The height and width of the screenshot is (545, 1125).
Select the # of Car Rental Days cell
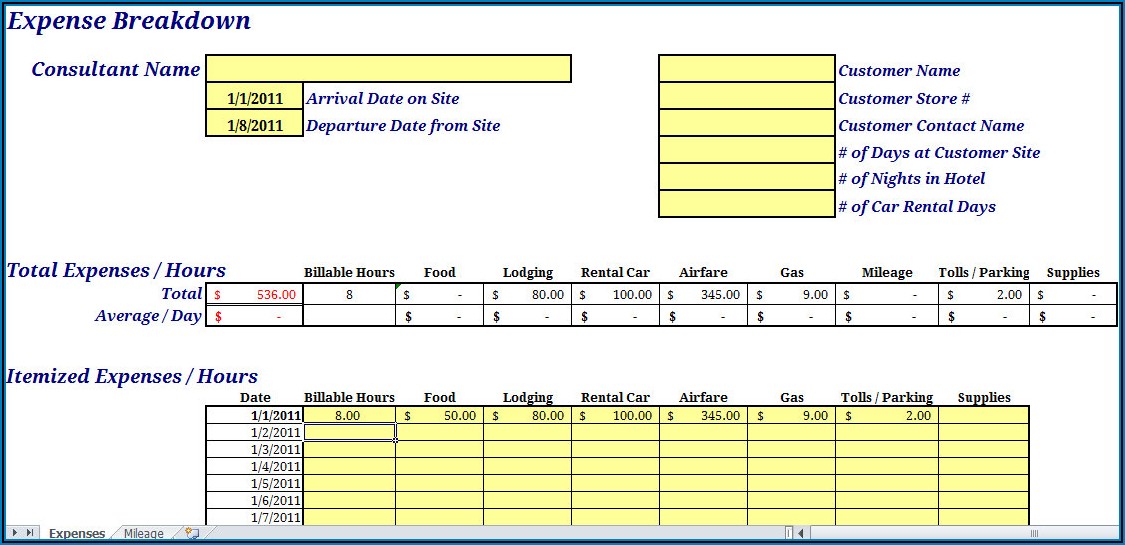coord(746,205)
